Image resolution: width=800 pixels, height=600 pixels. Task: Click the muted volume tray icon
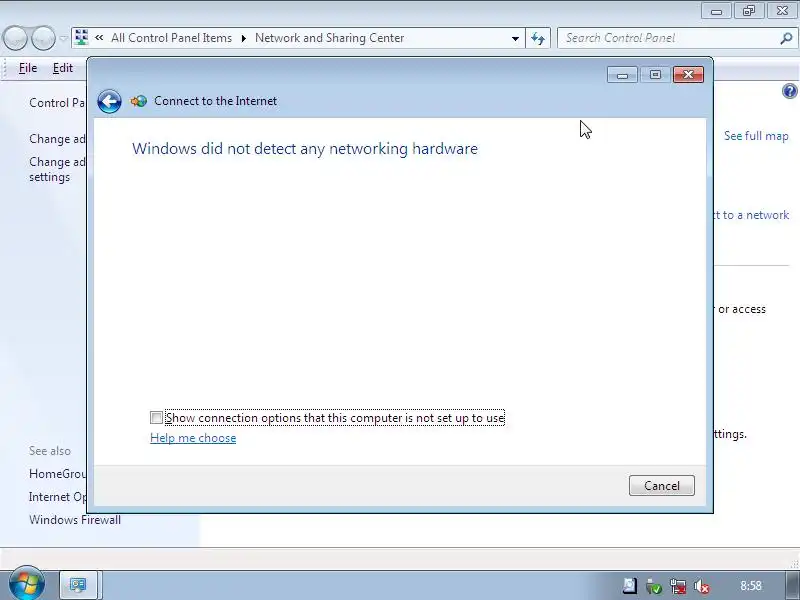click(702, 586)
